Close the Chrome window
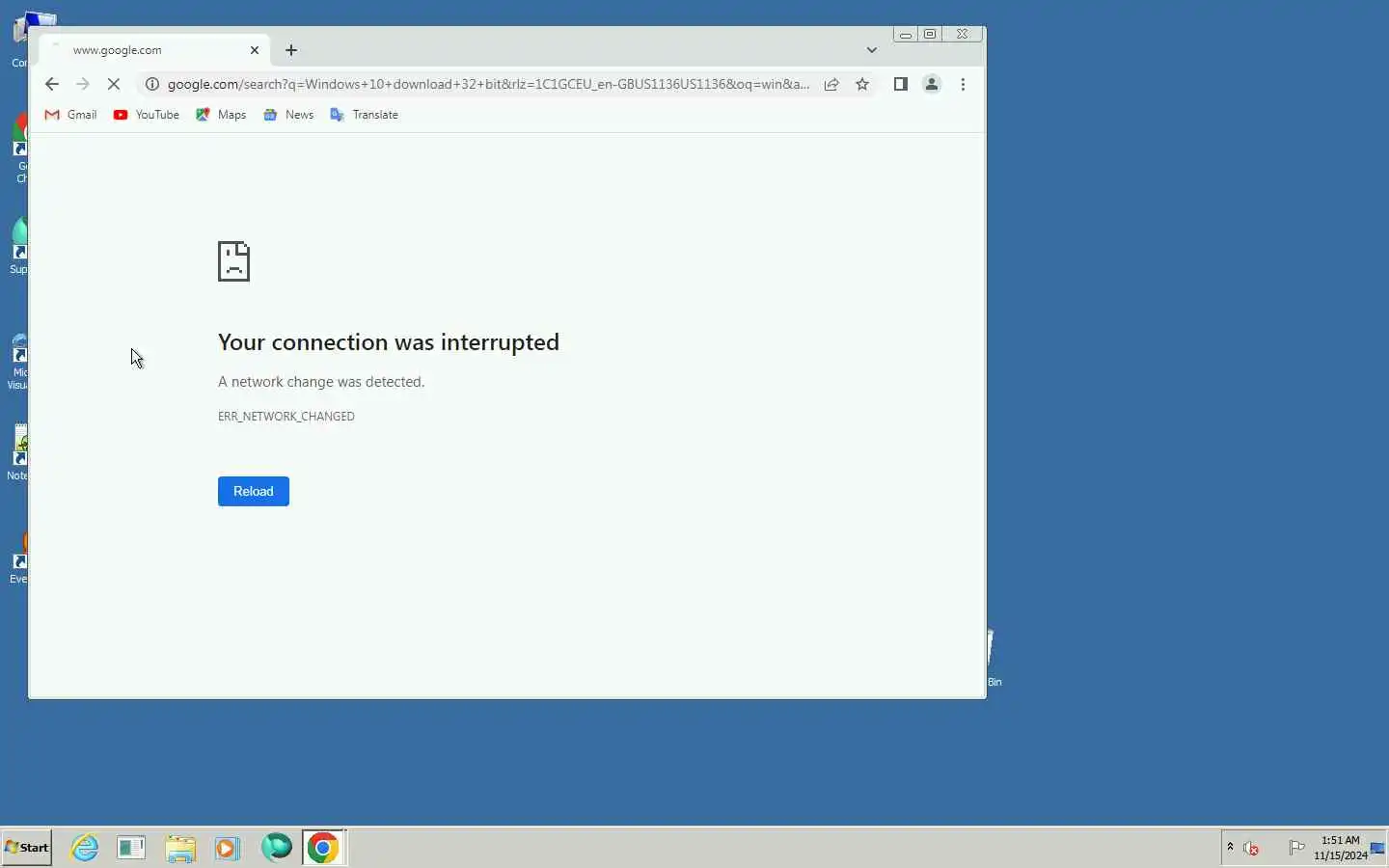The image size is (1389, 868). pos(963,34)
